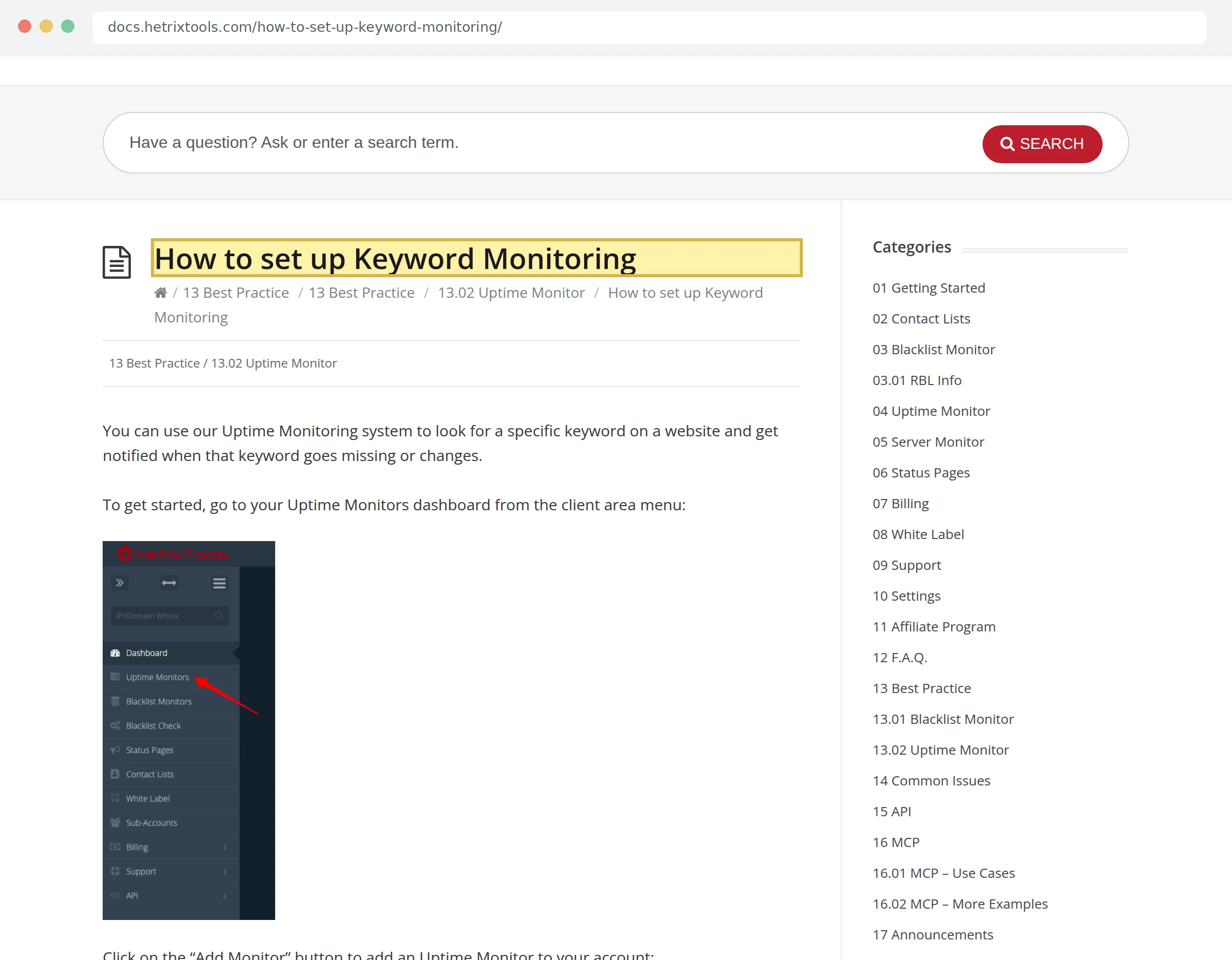Open the 09 Support category
Image resolution: width=1232 pixels, height=960 pixels.
907,565
